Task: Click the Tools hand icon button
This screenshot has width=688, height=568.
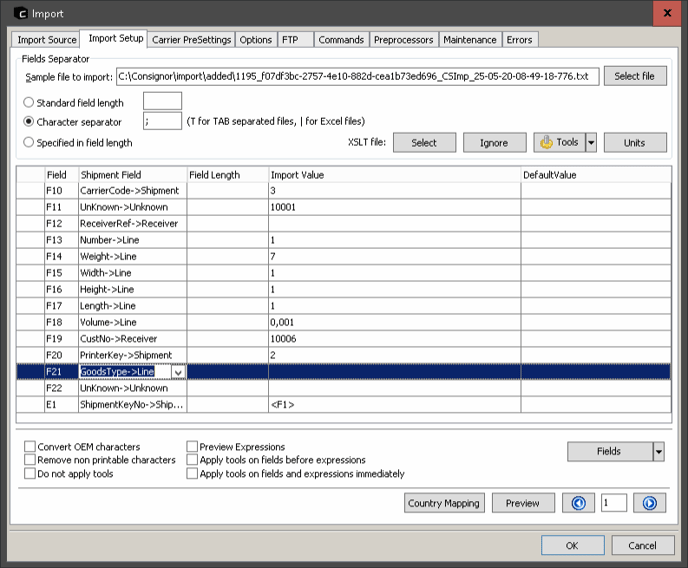Action: 559,143
